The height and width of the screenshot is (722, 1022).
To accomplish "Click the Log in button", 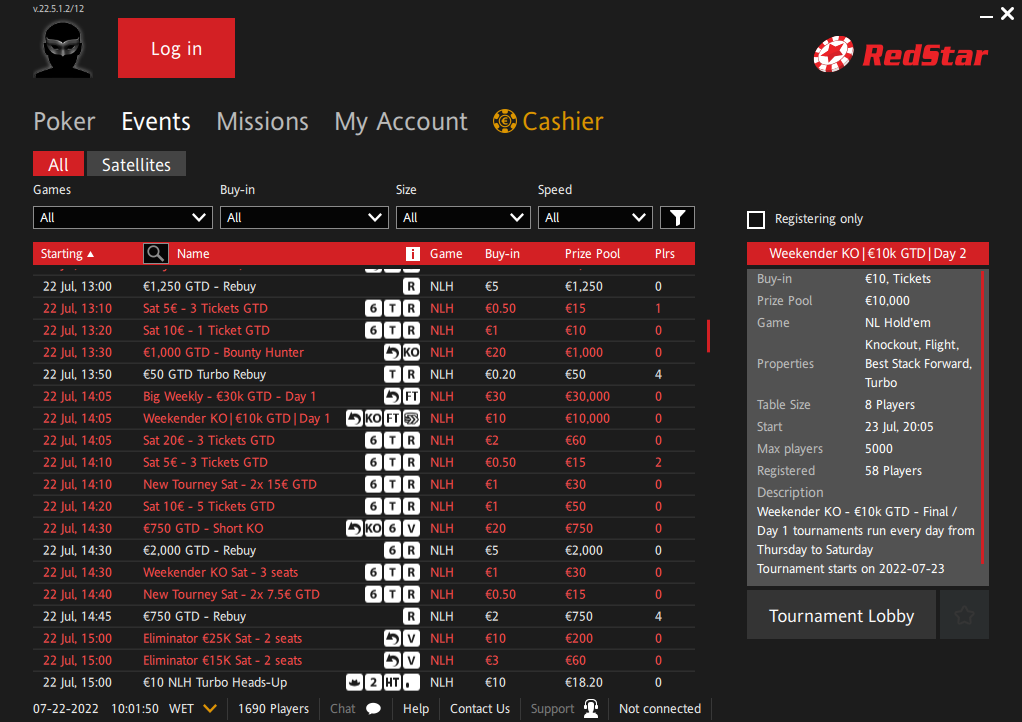I will pyautogui.click(x=176, y=48).
